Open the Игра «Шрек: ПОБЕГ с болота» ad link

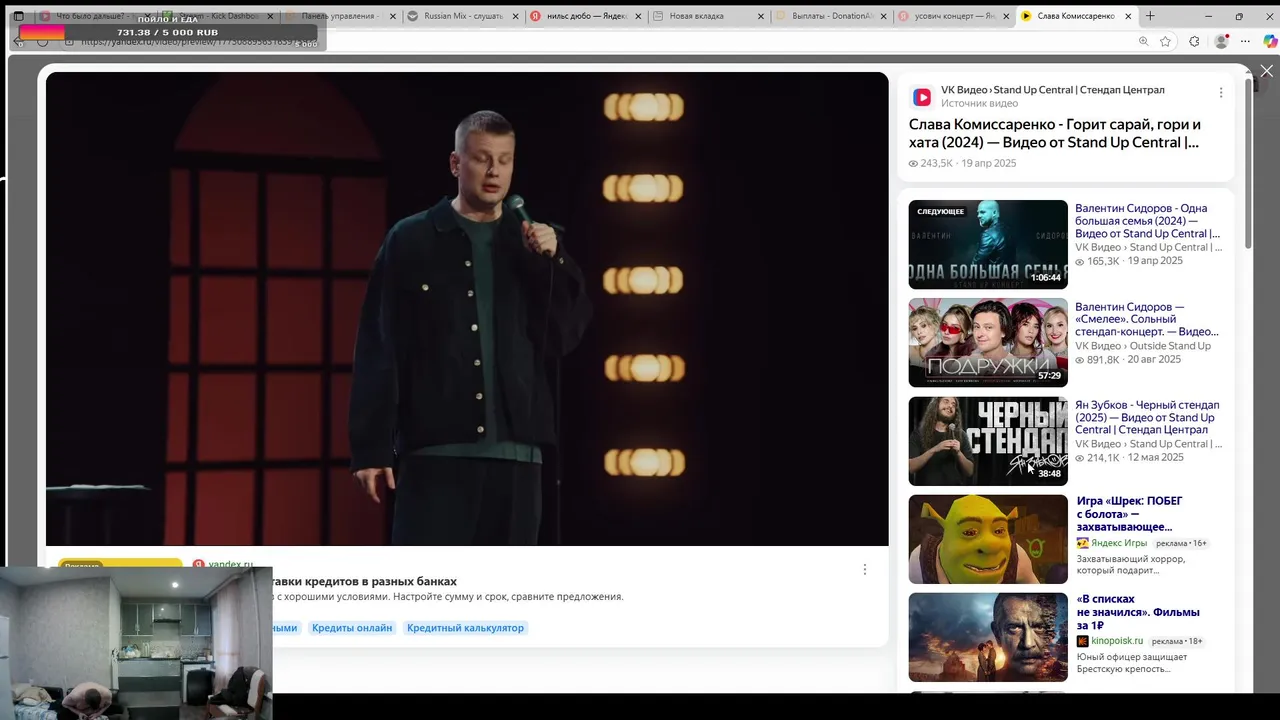click(1129, 514)
